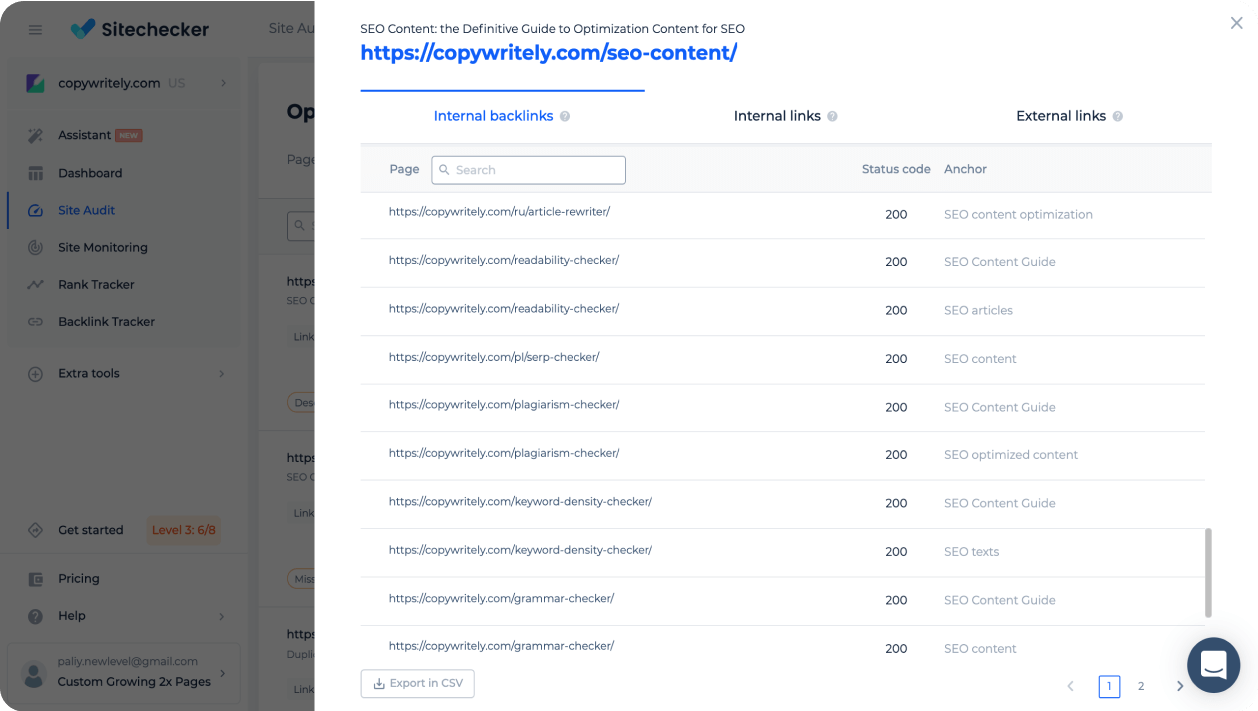
Task: Open the ru/article-rewriter page link
Action: click(x=499, y=212)
